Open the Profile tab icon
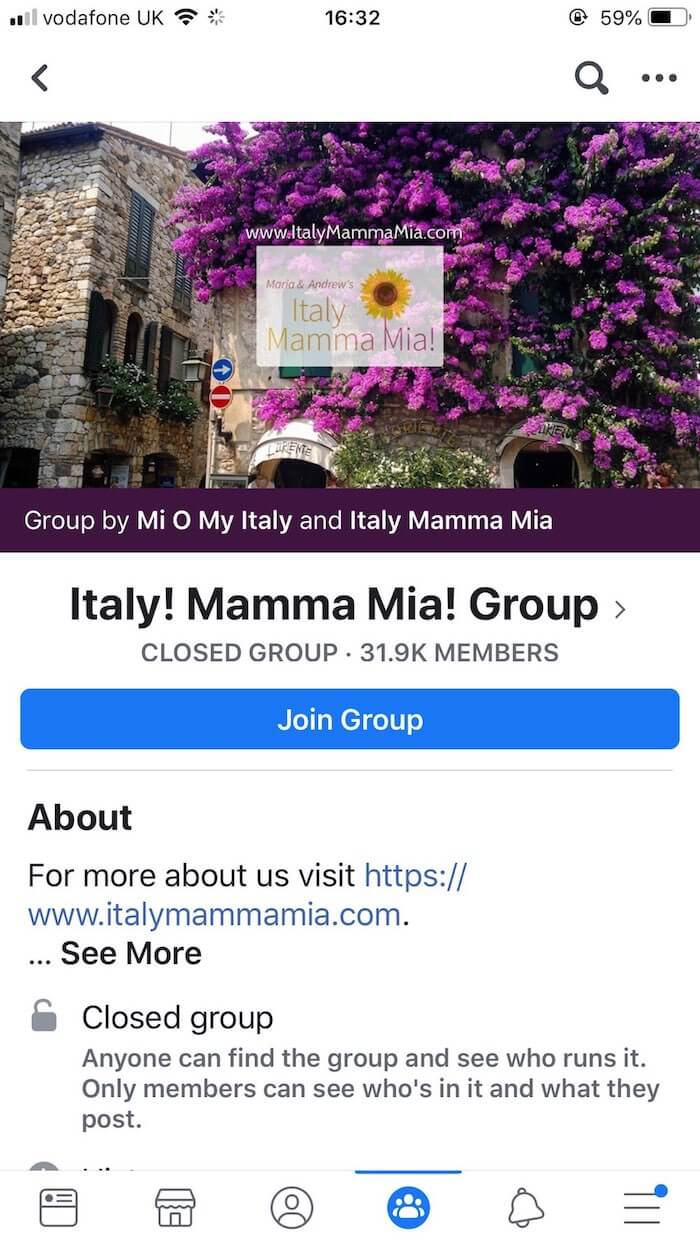Viewport: 700px width, 1245px height. [x=292, y=1208]
